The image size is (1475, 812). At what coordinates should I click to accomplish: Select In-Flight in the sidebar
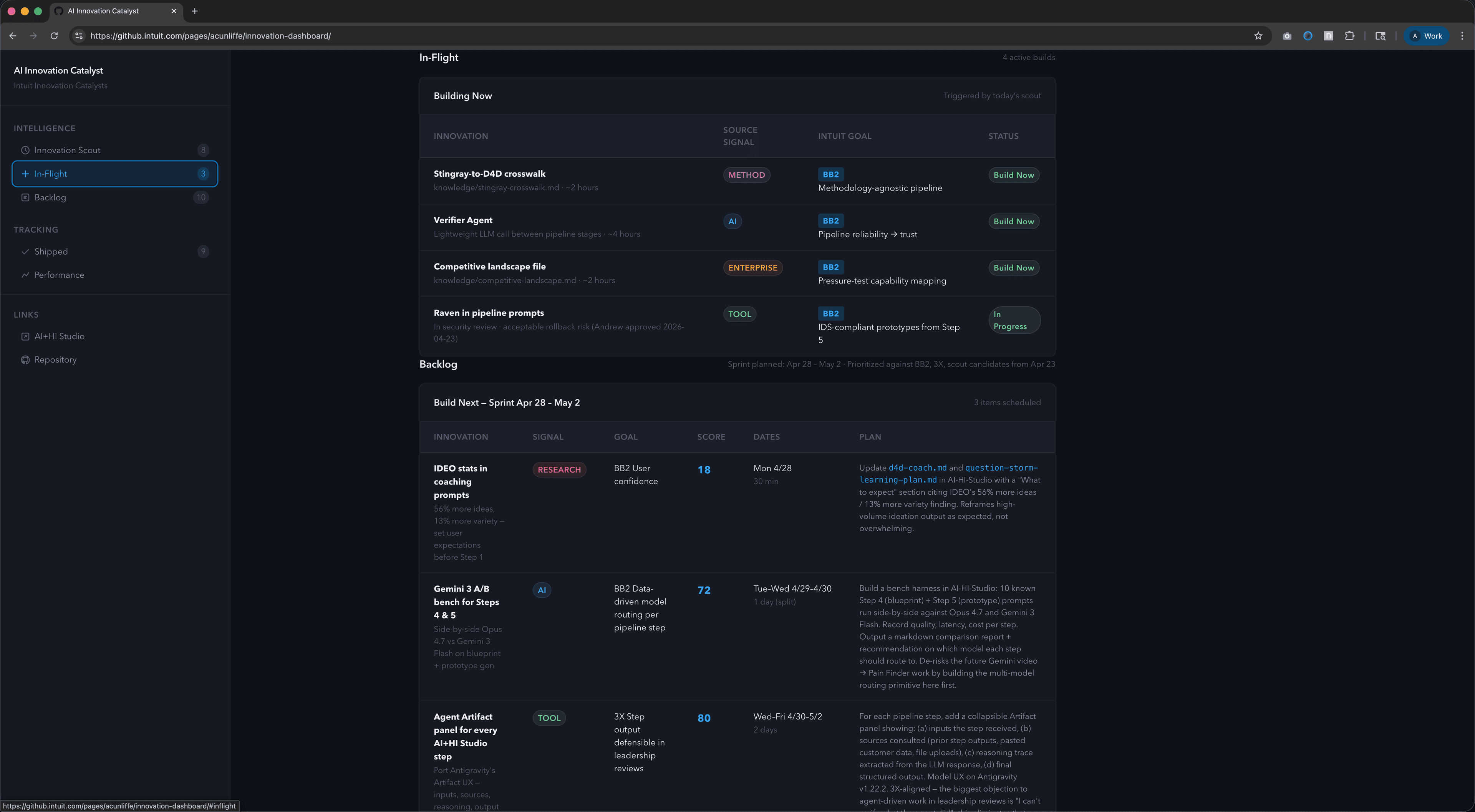[x=114, y=174]
